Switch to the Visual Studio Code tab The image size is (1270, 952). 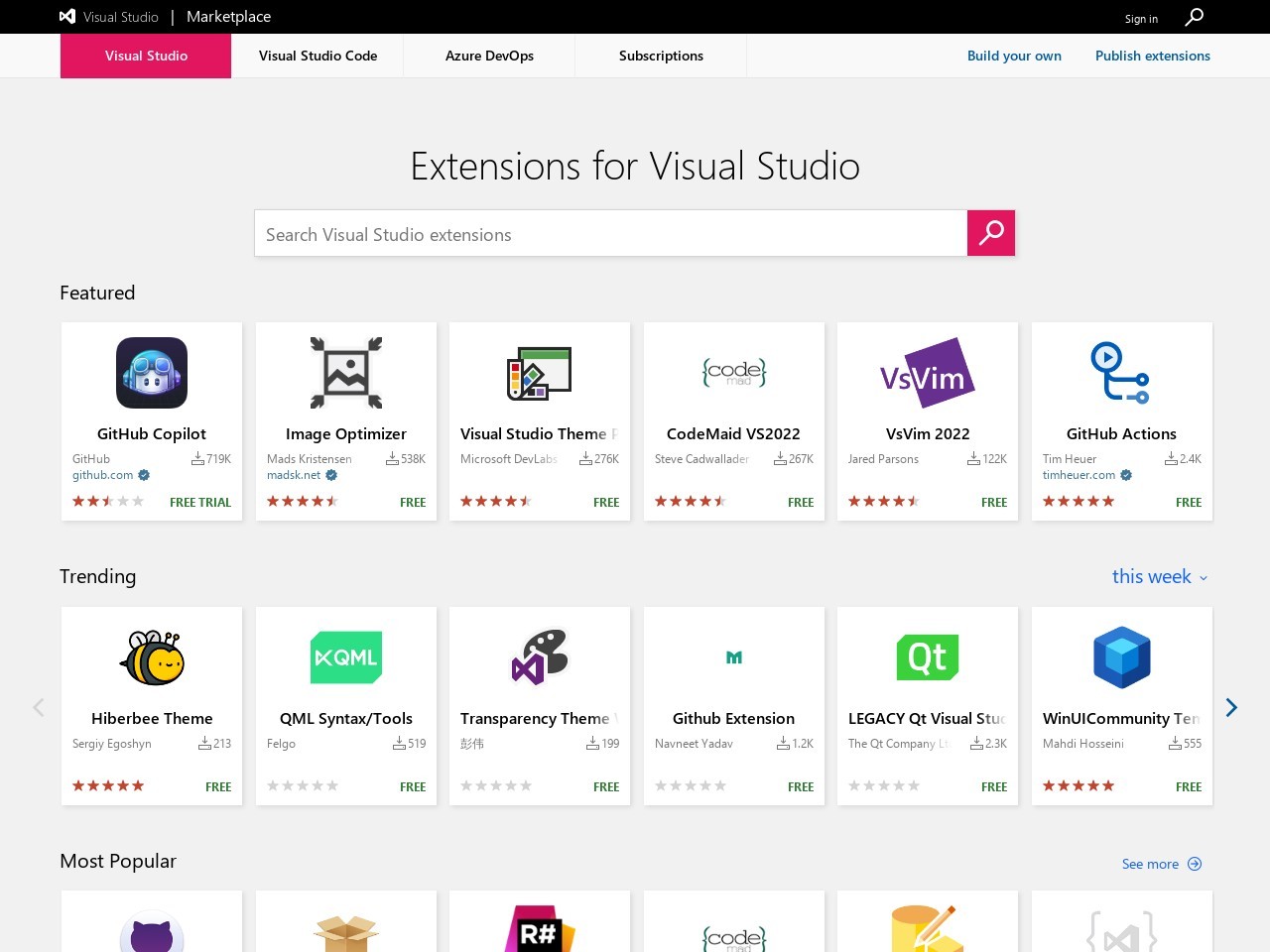(x=317, y=56)
